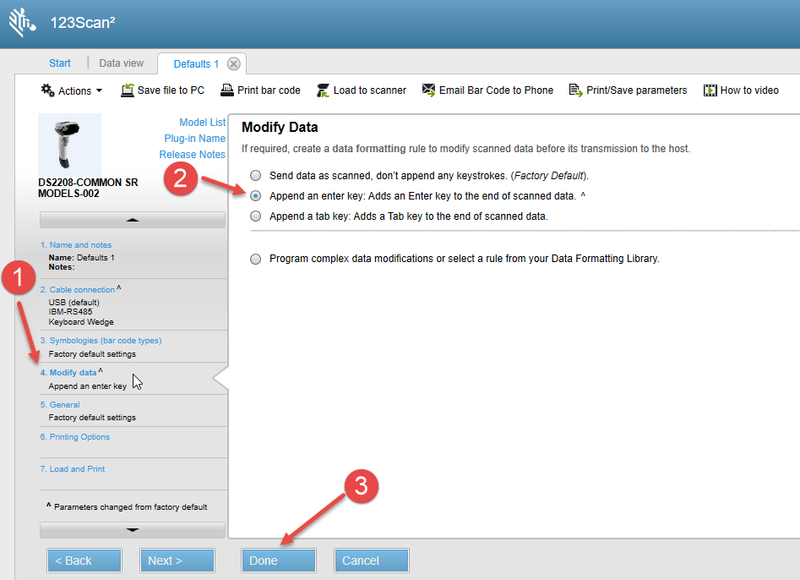The height and width of the screenshot is (580, 800).
Task: Click the Email Bar Code to Phone envelope icon
Action: click(x=429, y=90)
